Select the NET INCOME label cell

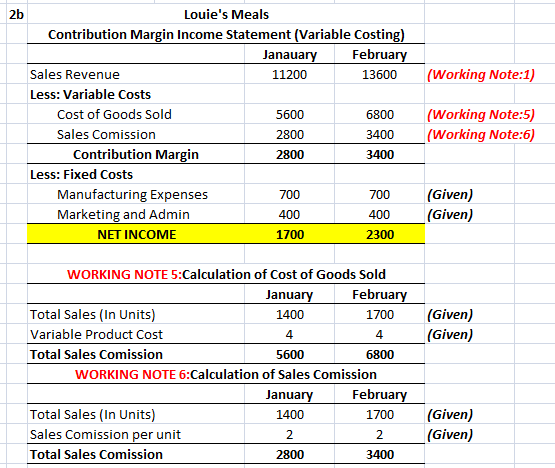(x=136, y=234)
